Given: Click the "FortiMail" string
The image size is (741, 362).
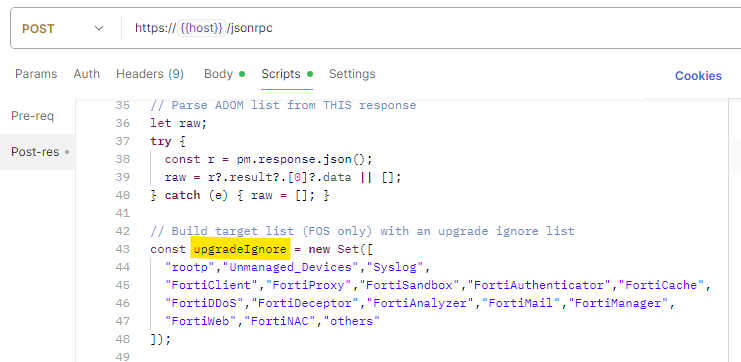Looking at the screenshot, I should click(520, 303).
